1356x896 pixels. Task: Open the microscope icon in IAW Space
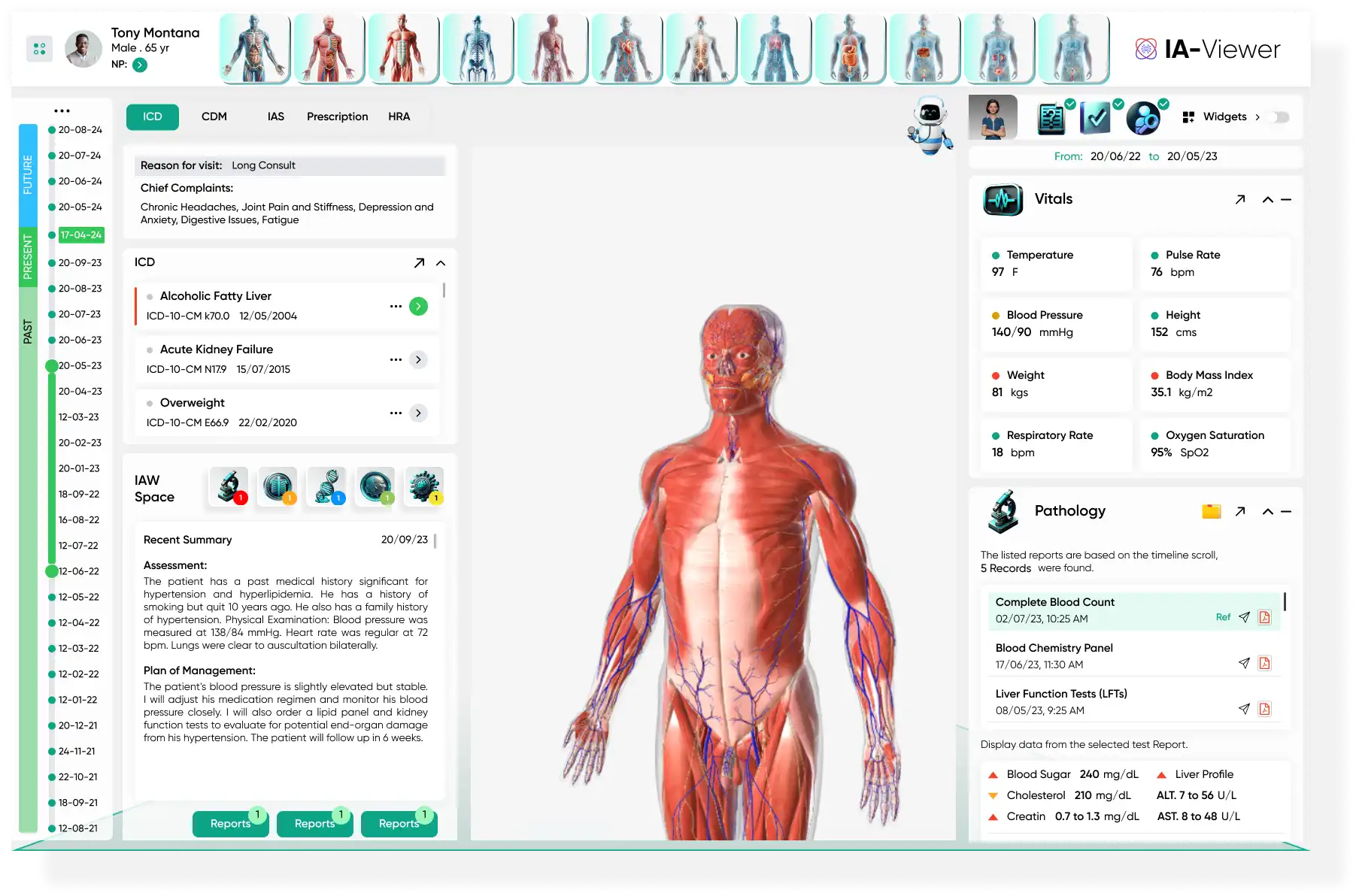[x=229, y=486]
